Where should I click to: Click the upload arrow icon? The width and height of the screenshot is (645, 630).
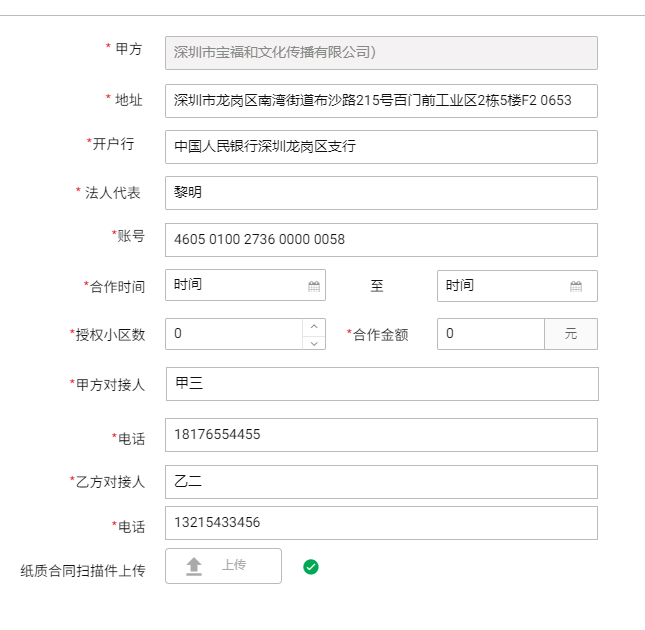194,566
